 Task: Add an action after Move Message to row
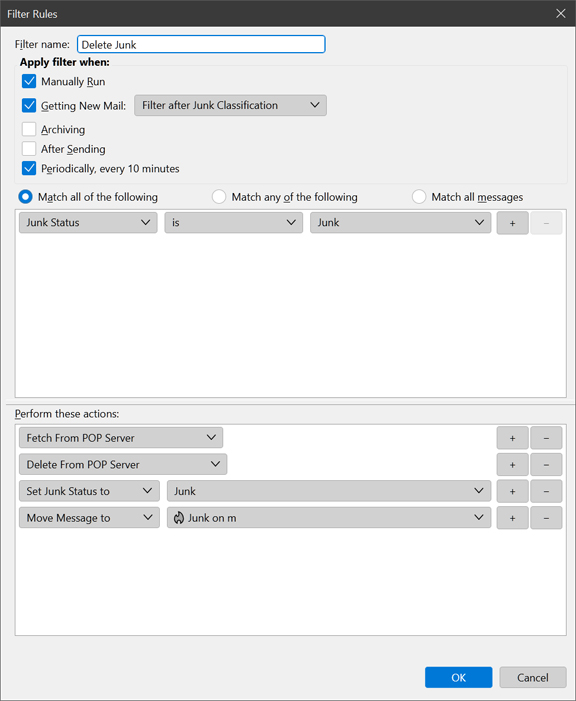coord(512,518)
